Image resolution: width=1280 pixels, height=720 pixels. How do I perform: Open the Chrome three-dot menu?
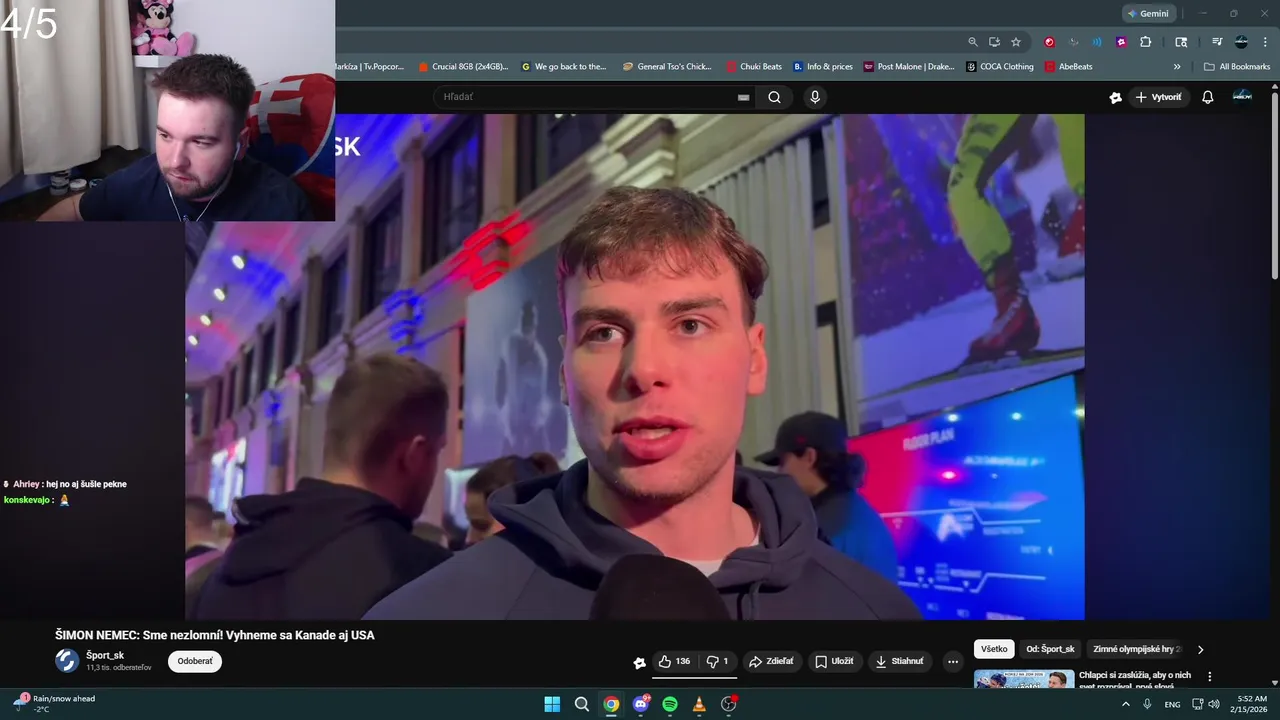click(x=1263, y=42)
